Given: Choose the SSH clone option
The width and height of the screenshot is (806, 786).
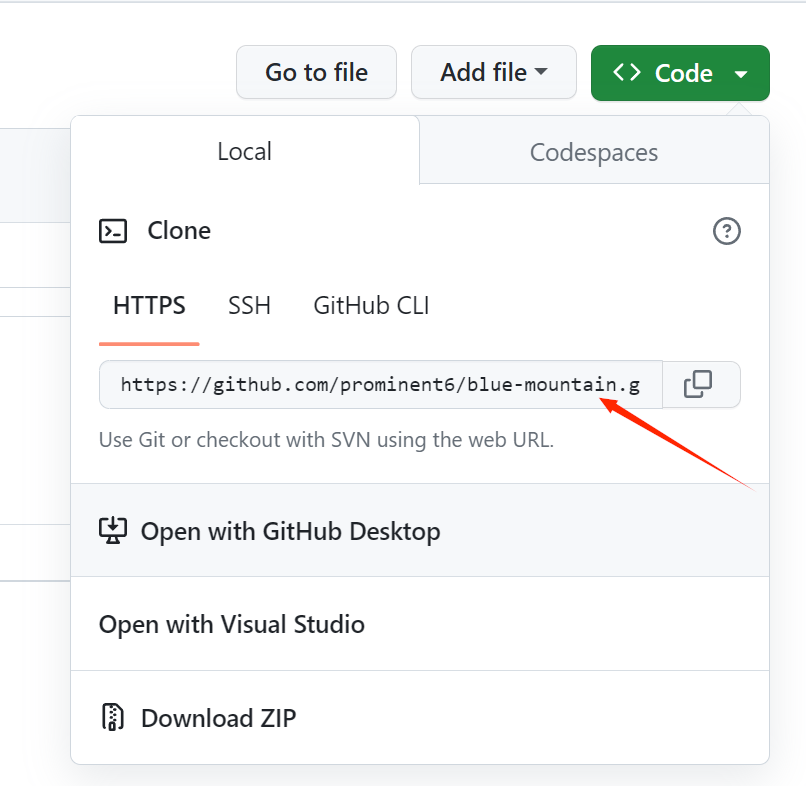Looking at the screenshot, I should 249,305.
